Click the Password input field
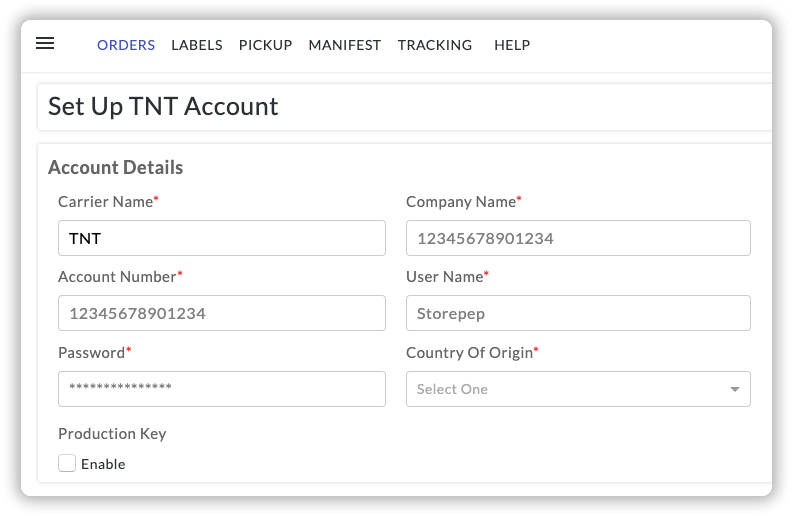Image resolution: width=793 pixels, height=516 pixels. coord(222,389)
